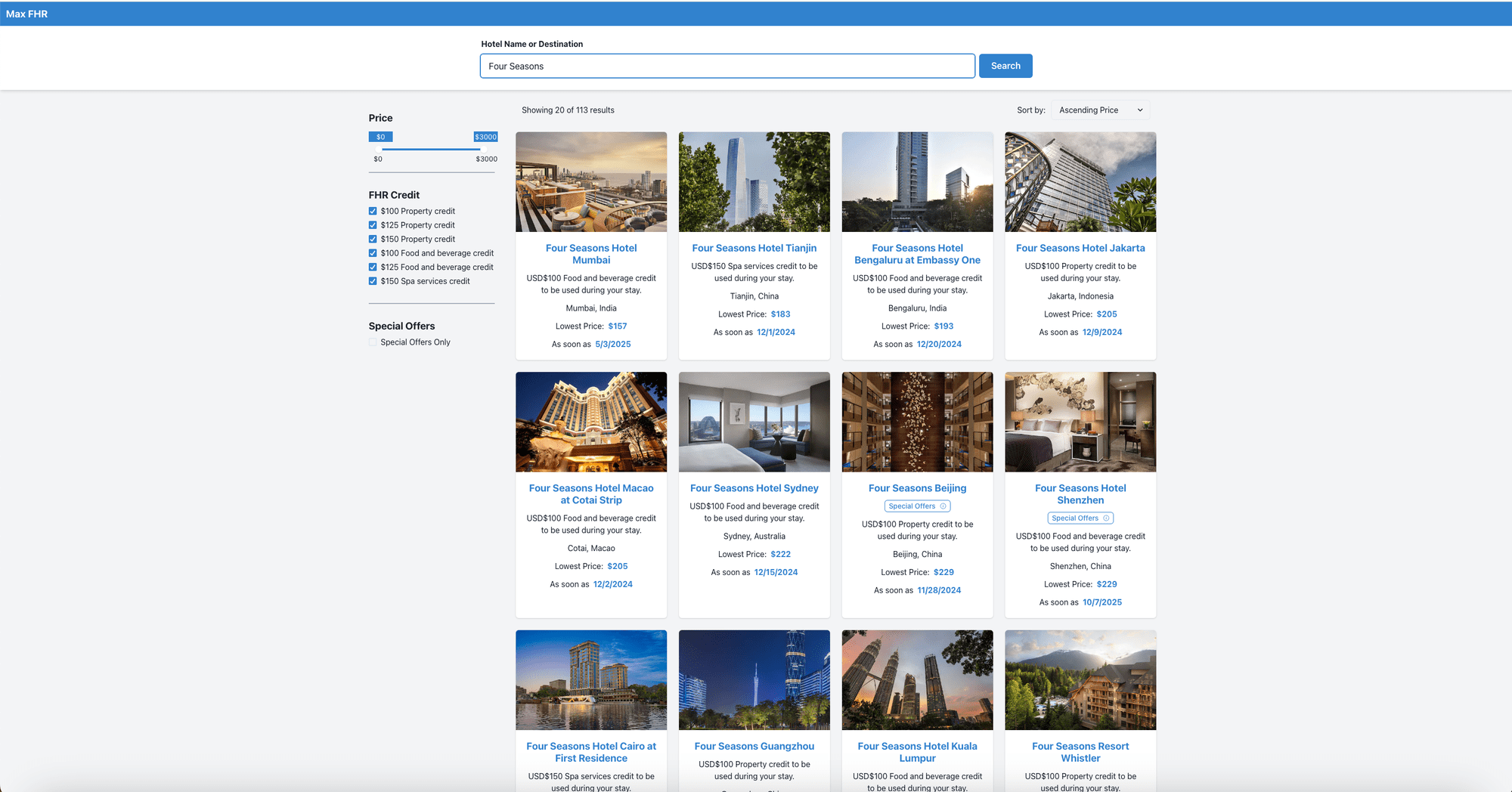Click the Sydney date 12/15/2024
1512x792 pixels.
click(x=776, y=573)
